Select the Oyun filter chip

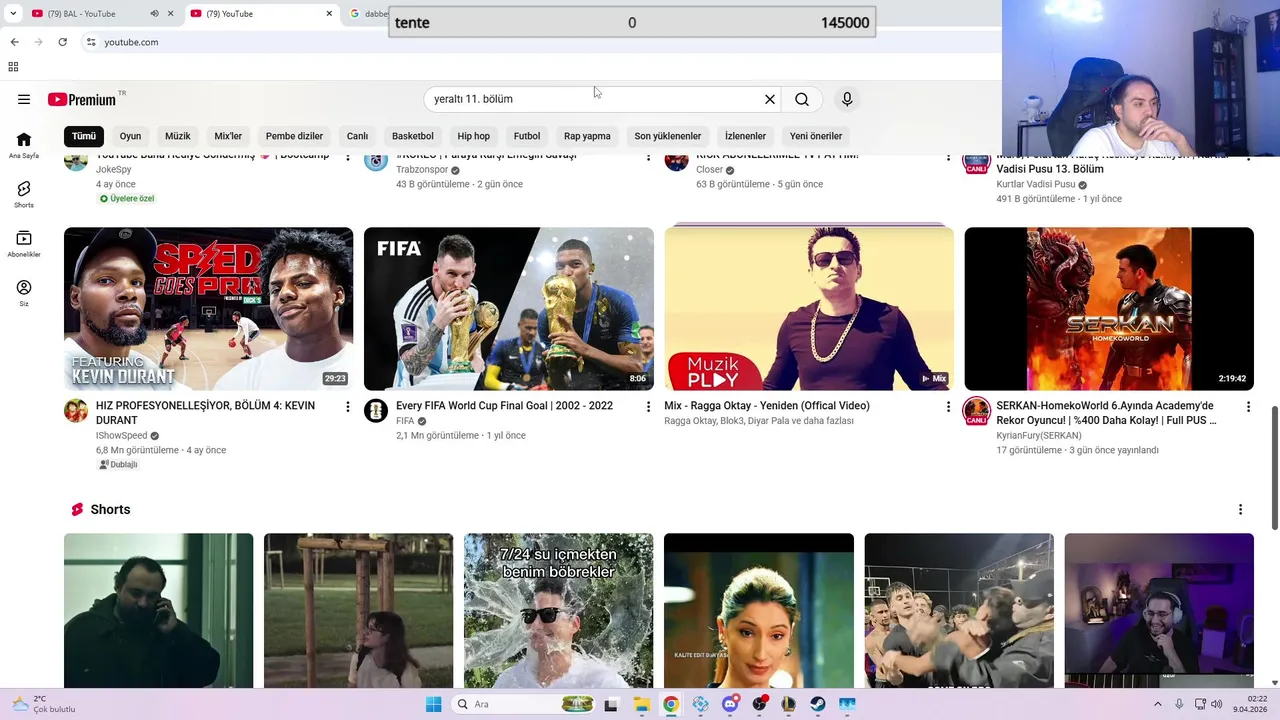(130, 136)
